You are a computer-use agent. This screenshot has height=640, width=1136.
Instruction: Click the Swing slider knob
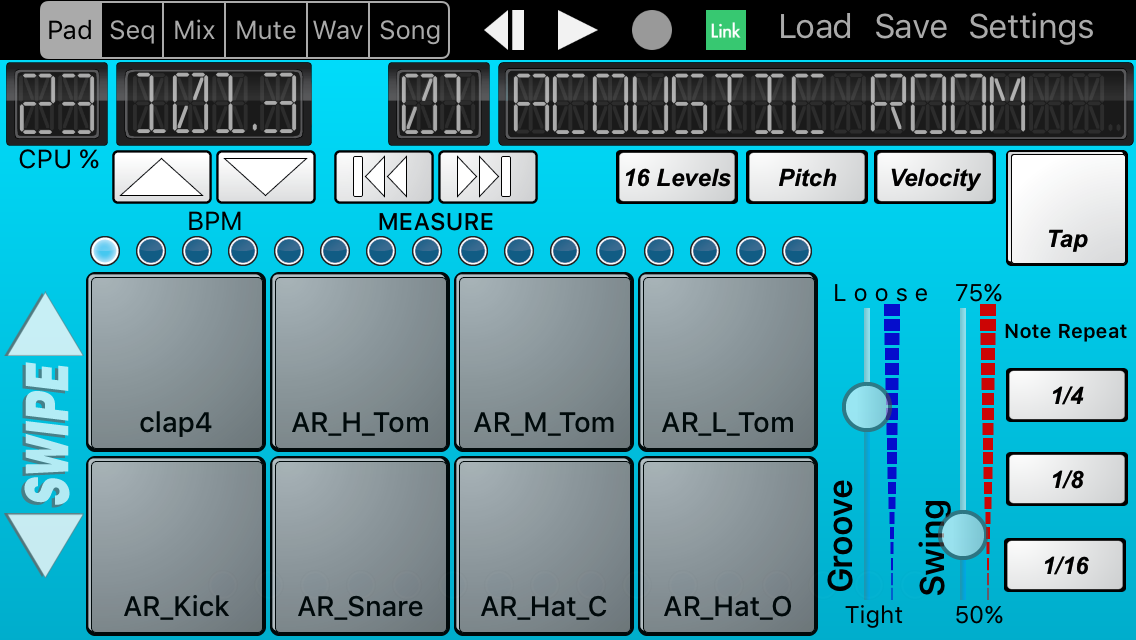pos(963,534)
